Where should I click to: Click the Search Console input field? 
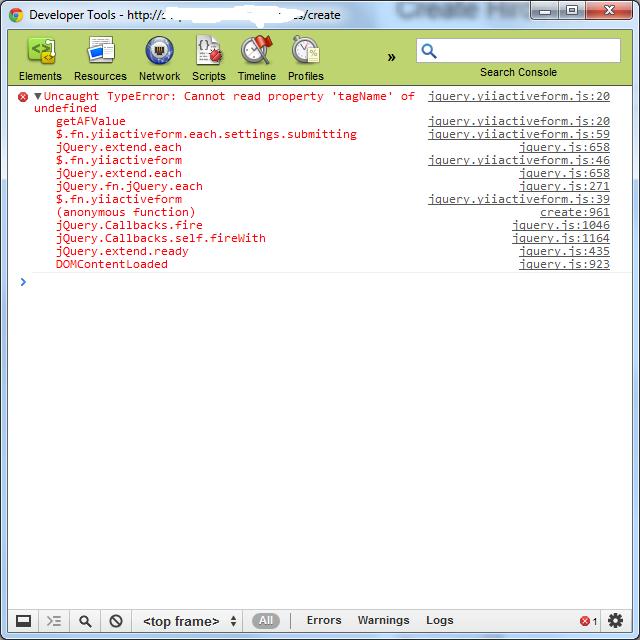coord(525,51)
